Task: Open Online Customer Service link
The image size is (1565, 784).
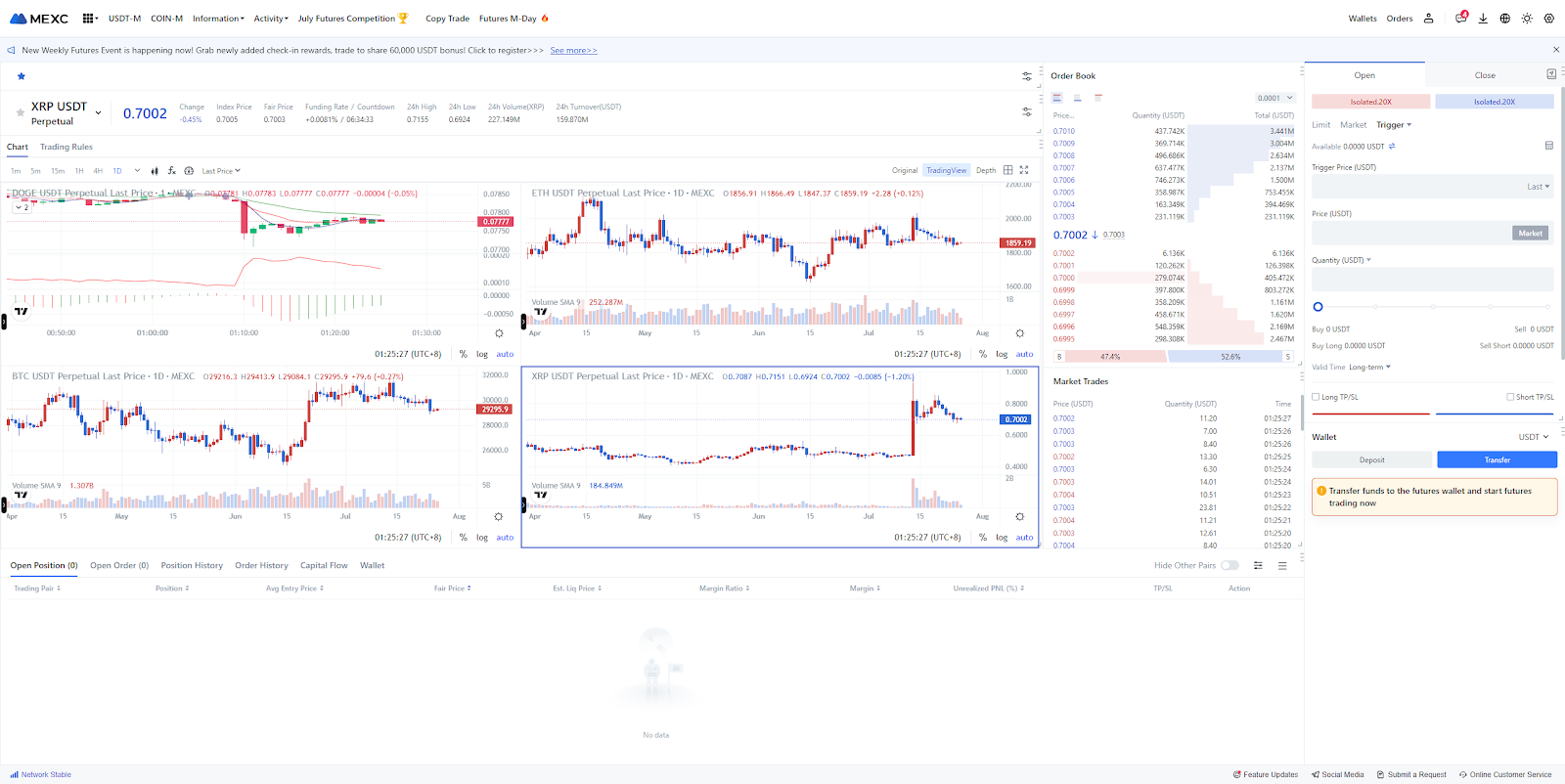Action: [x=1505, y=774]
